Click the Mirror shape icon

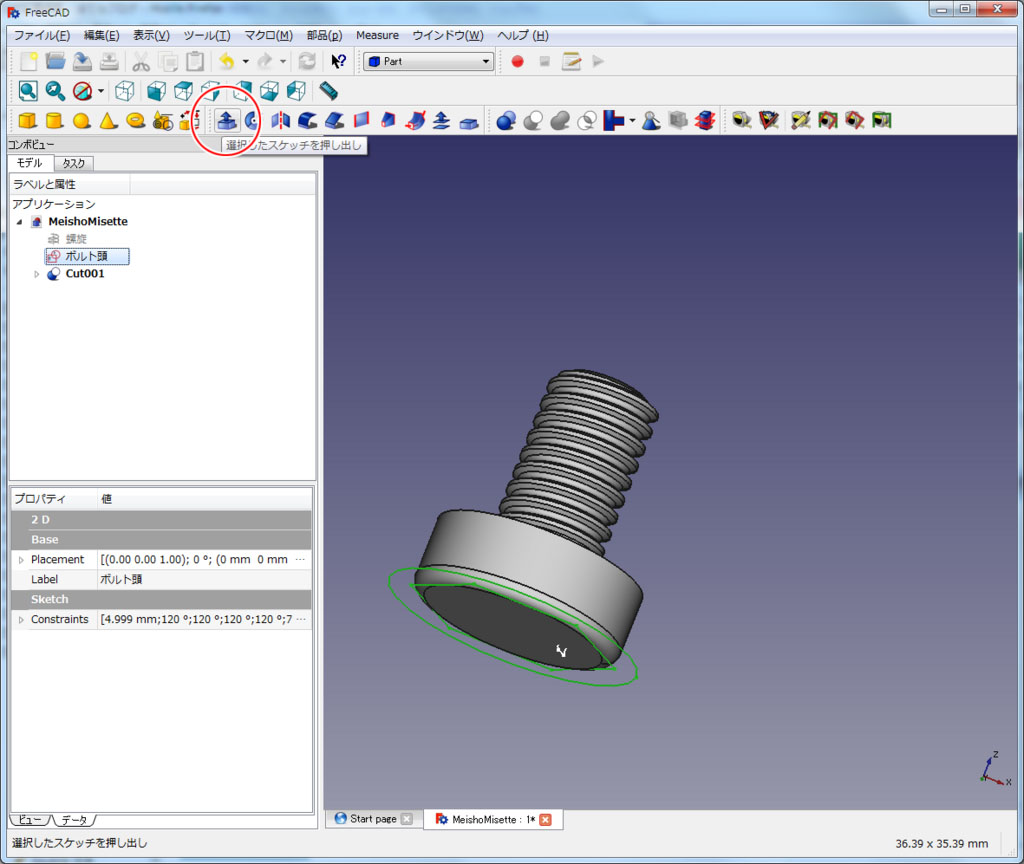pos(280,120)
